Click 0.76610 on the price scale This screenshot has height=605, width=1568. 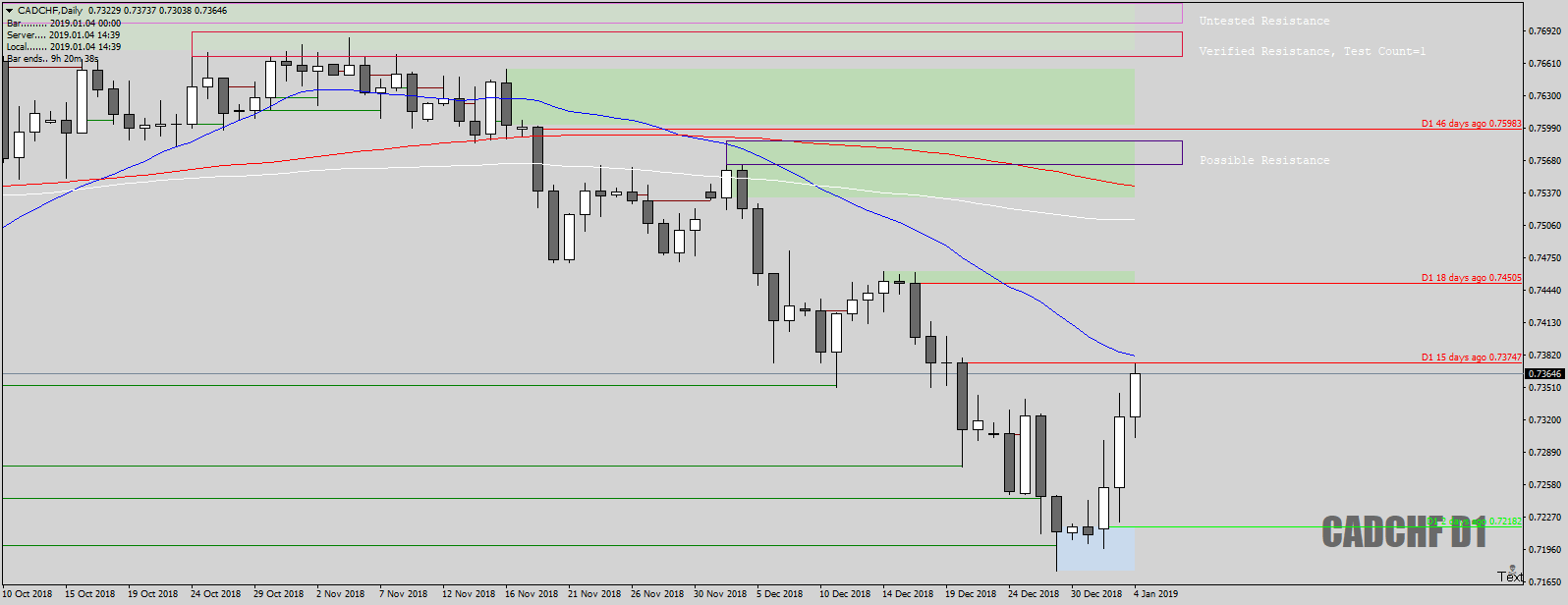point(1544,64)
